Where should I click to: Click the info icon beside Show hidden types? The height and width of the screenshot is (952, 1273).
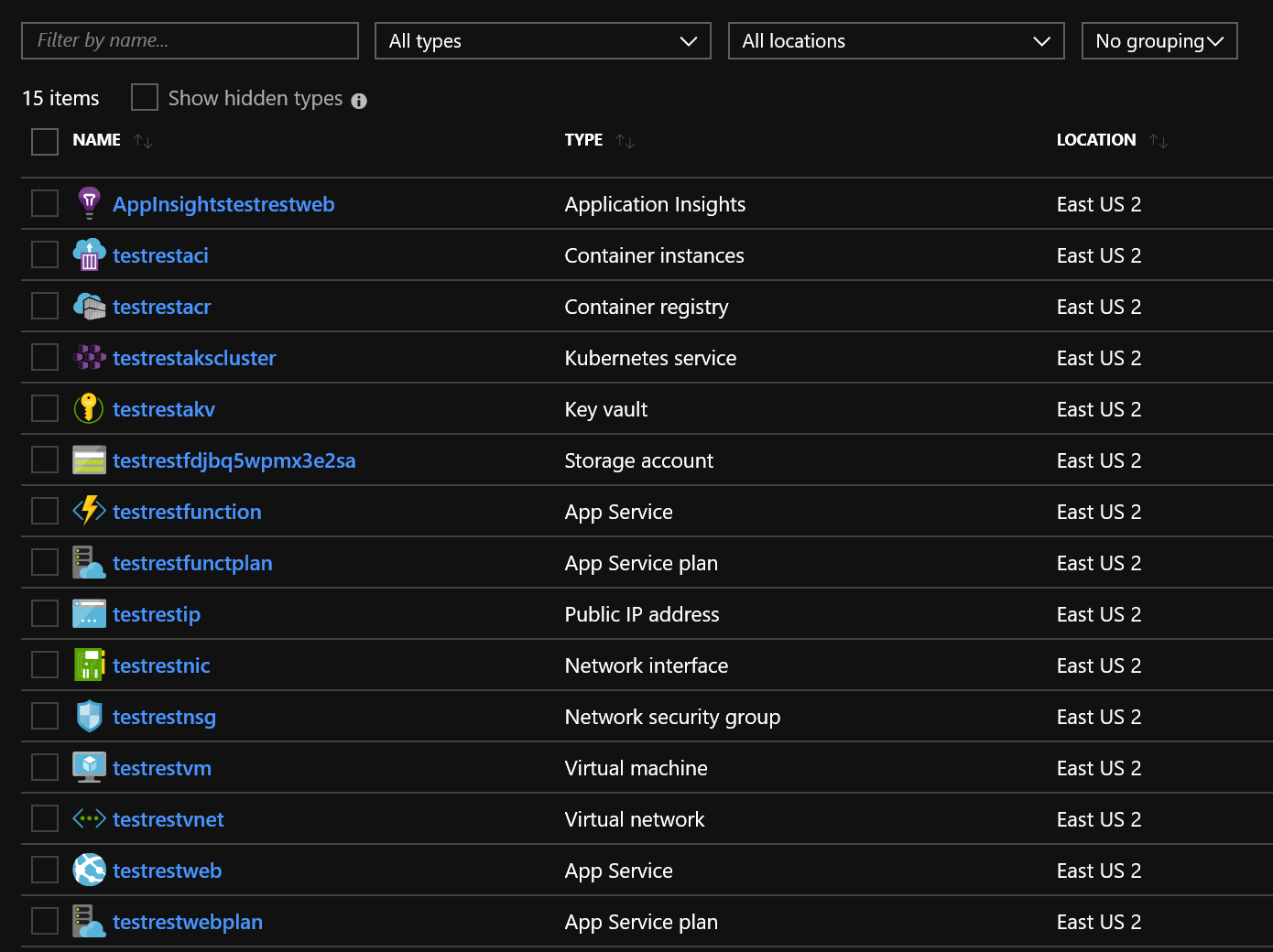[359, 101]
